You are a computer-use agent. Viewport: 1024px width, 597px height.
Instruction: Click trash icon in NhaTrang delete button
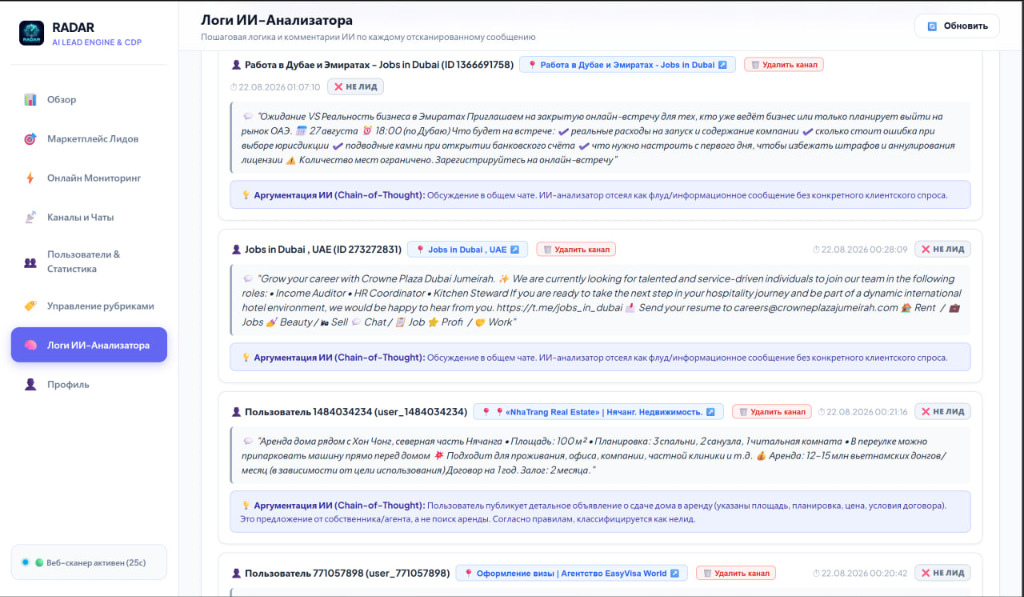pyautogui.click(x=743, y=411)
